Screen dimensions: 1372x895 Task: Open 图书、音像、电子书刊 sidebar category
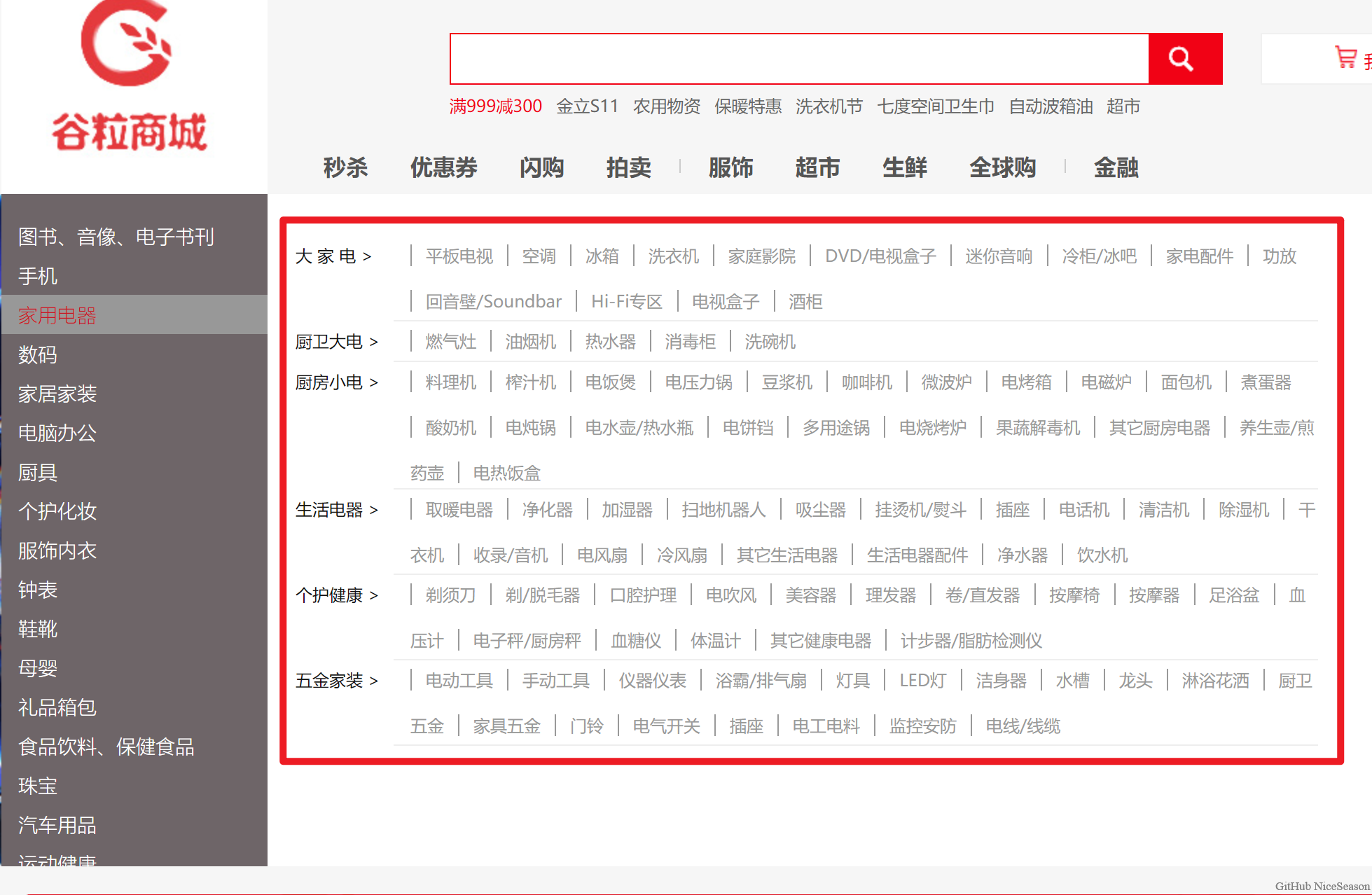pyautogui.click(x=116, y=237)
